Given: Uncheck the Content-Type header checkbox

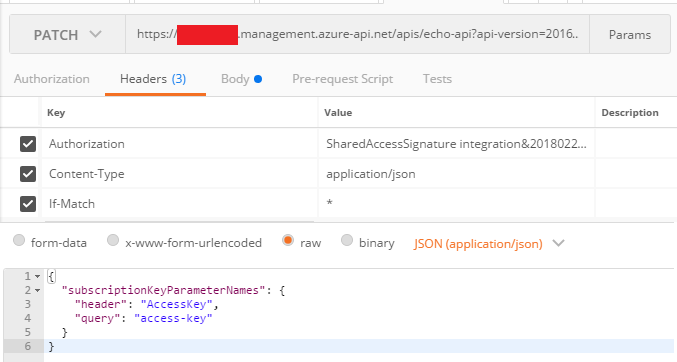Looking at the screenshot, I should [28, 174].
